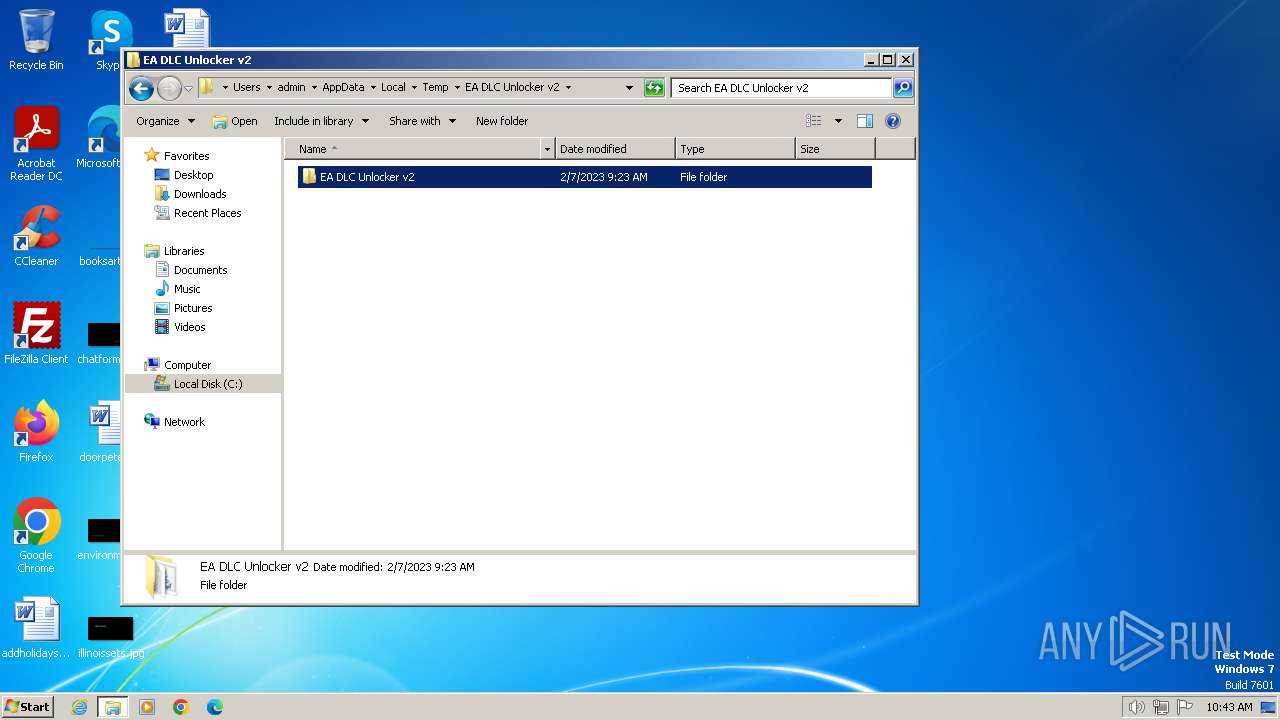1280x720 pixels.
Task: Open the address bar history dropdown
Action: coord(629,88)
